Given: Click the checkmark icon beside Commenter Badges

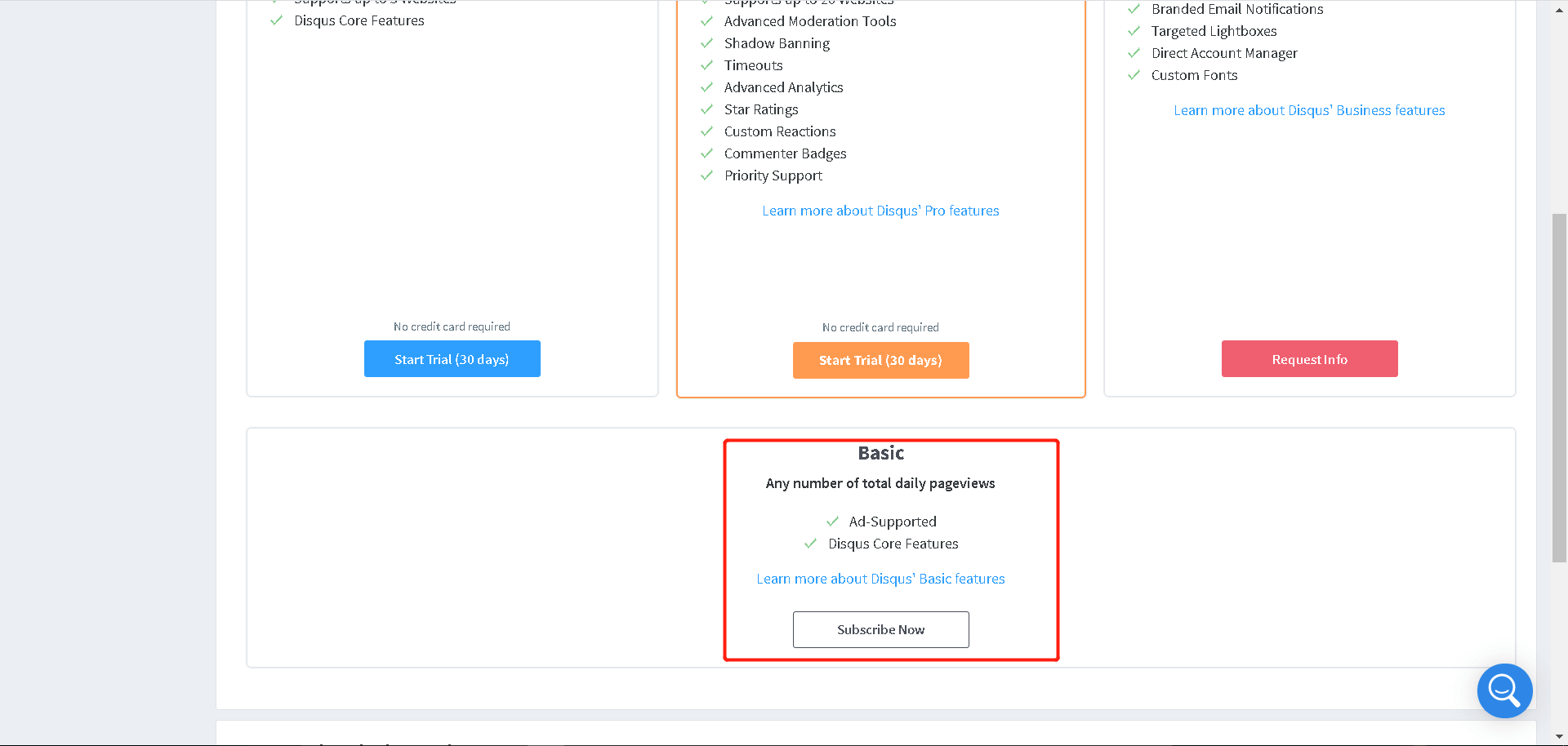Looking at the screenshot, I should (x=707, y=153).
